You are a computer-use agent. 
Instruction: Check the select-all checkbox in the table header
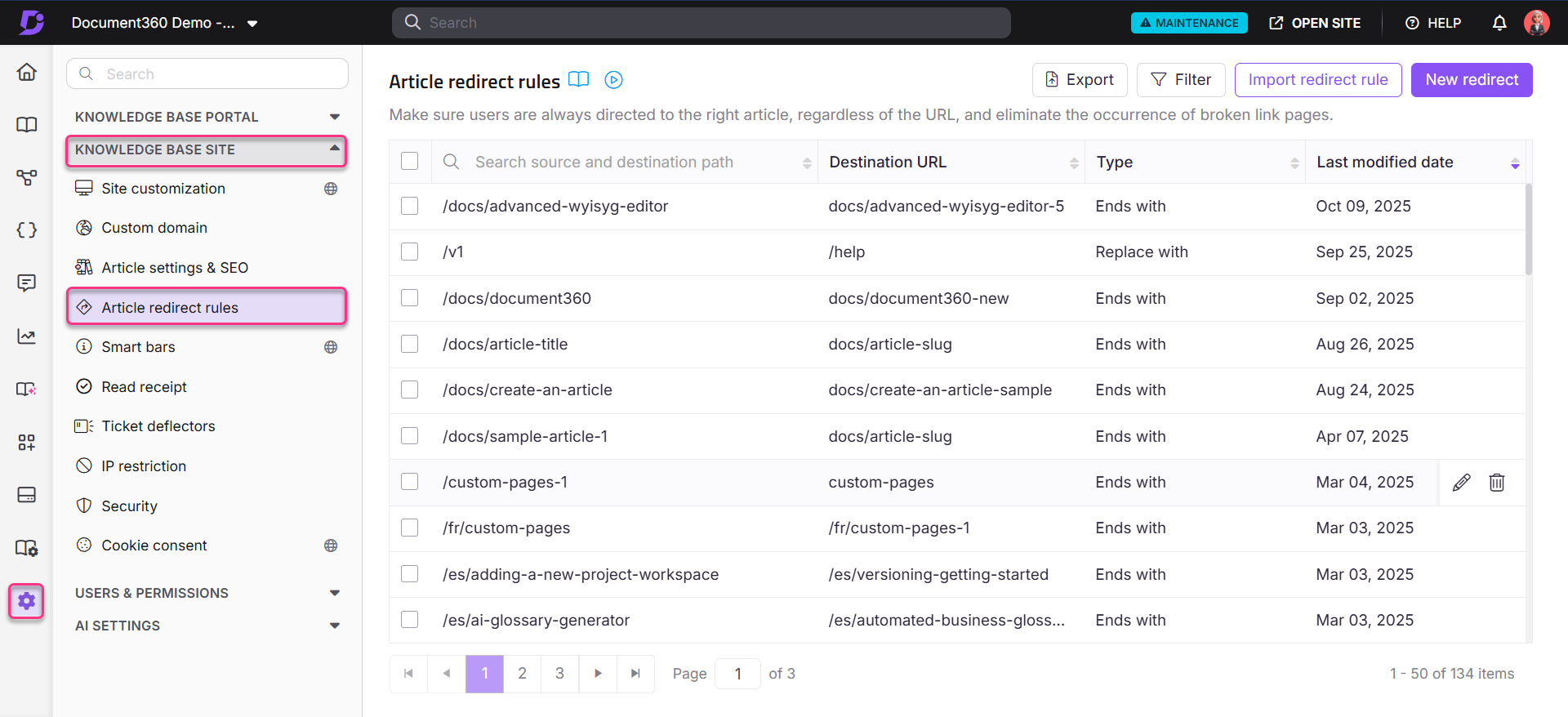click(x=409, y=161)
